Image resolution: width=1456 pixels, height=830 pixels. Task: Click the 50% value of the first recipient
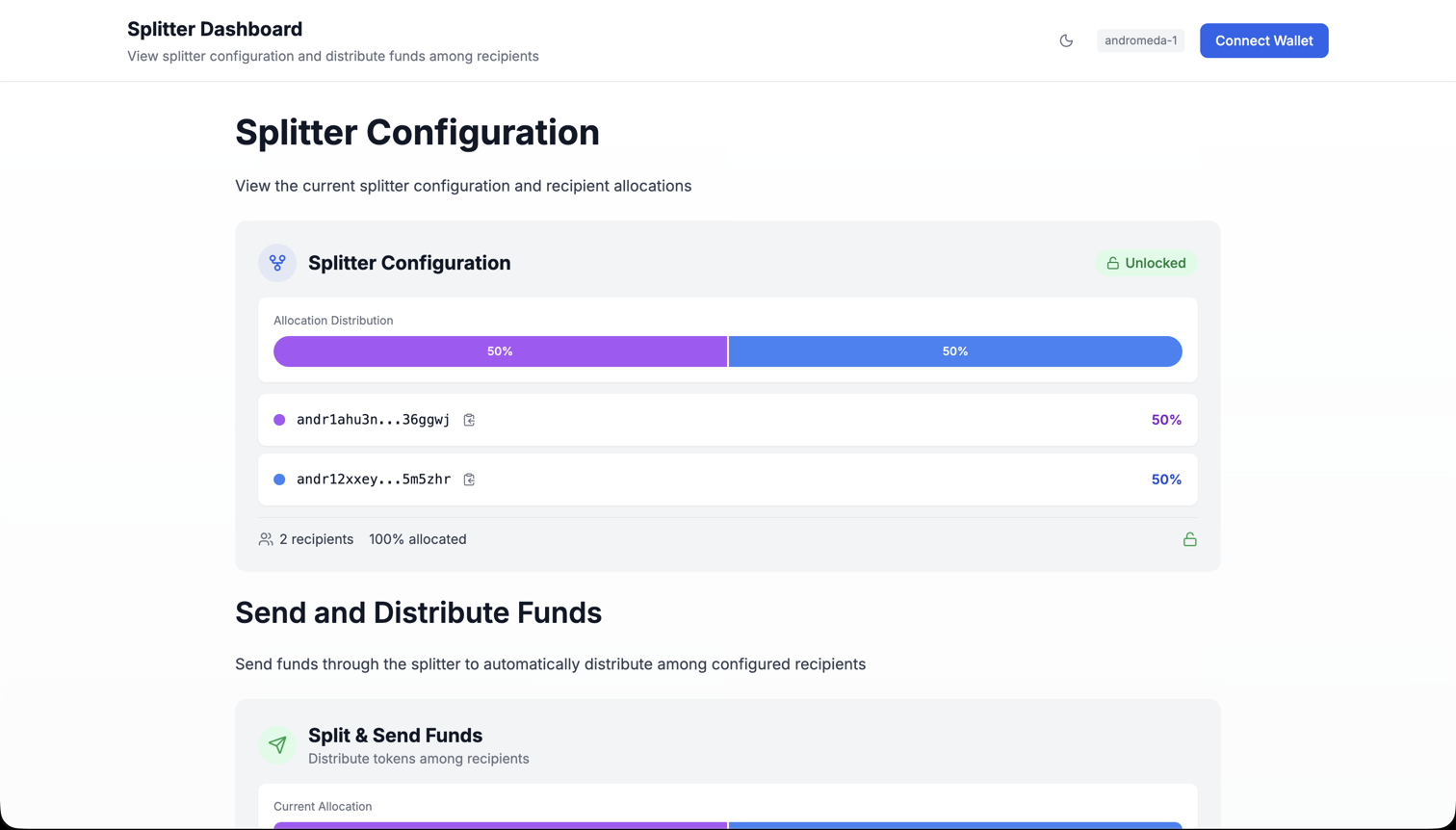click(1166, 419)
